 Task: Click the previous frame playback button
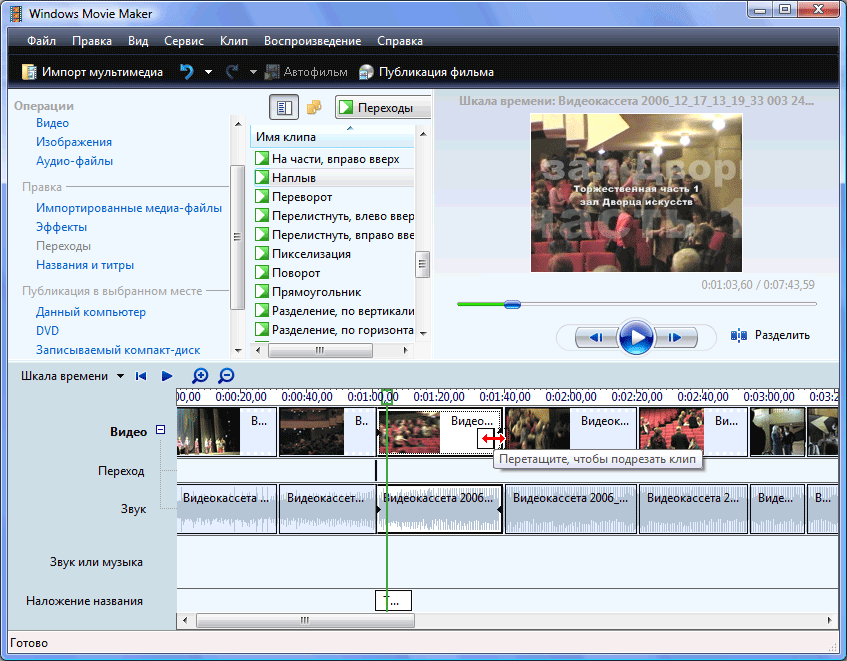596,338
